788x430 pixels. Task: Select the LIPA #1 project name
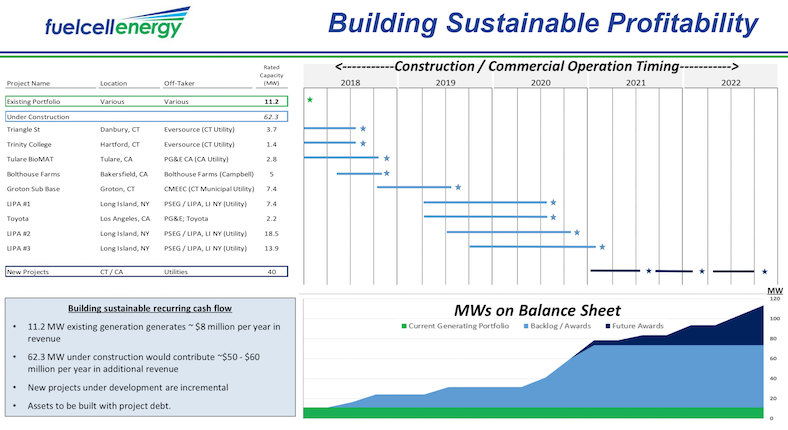tap(19, 204)
